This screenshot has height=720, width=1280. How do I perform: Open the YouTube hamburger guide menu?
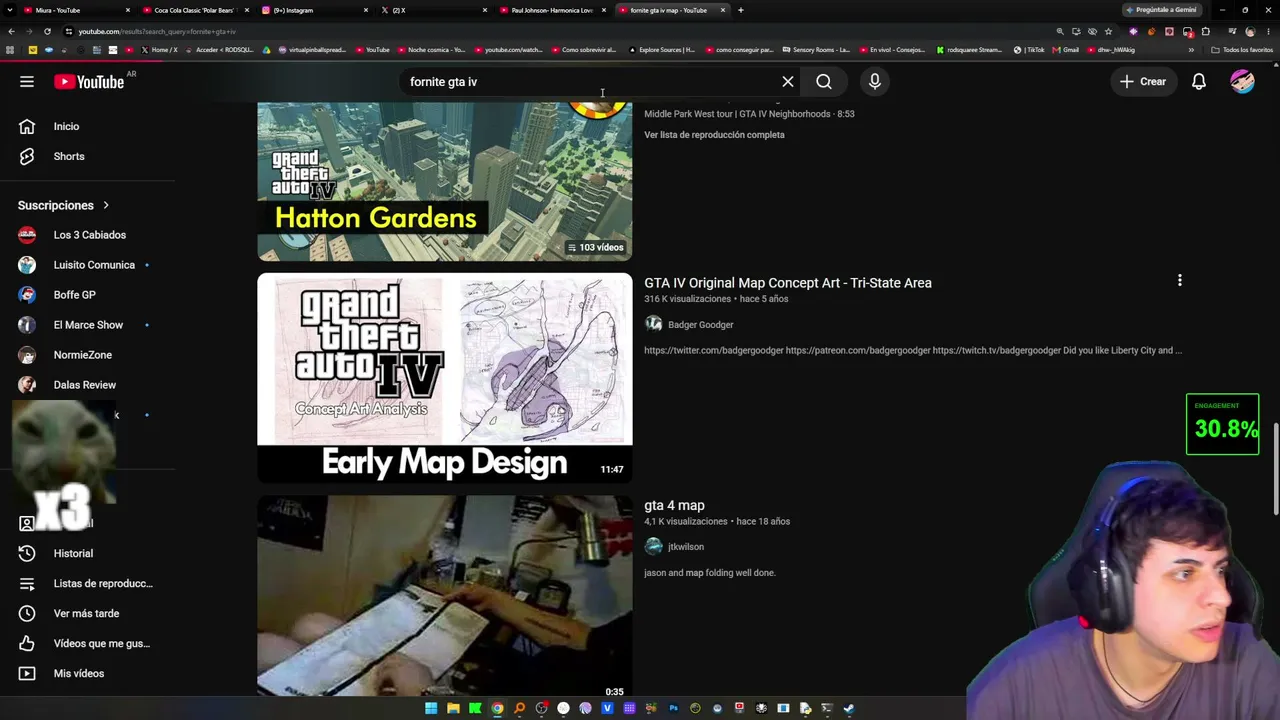tap(27, 82)
